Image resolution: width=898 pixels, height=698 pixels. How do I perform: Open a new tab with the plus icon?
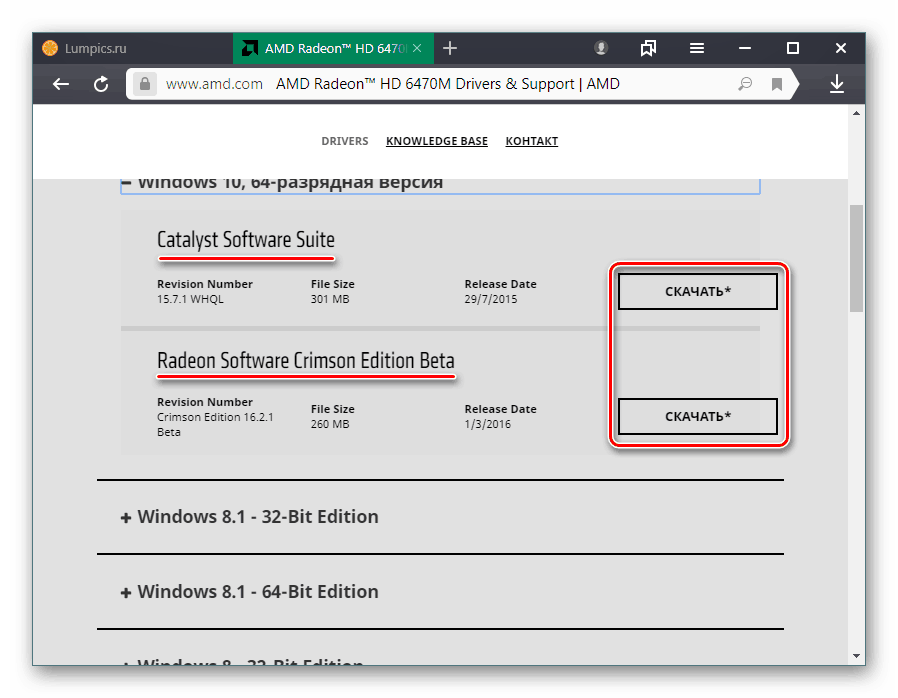pyautogui.click(x=450, y=48)
